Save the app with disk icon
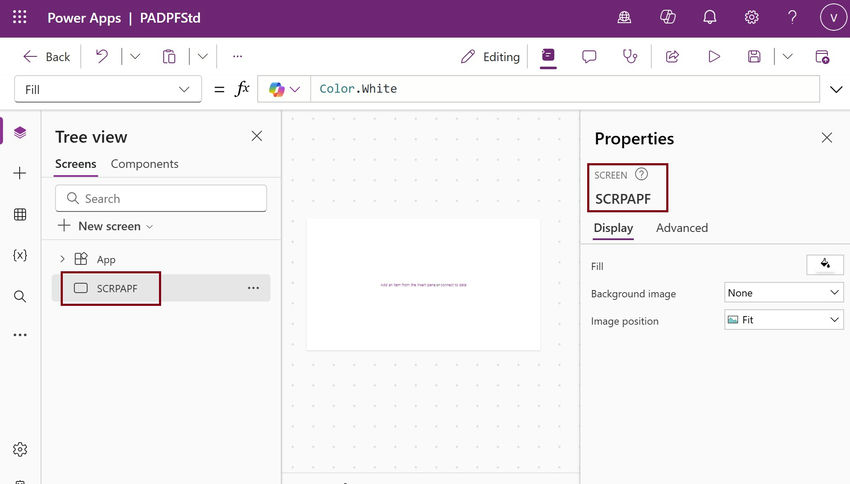The image size is (850, 484). pyautogui.click(x=754, y=56)
